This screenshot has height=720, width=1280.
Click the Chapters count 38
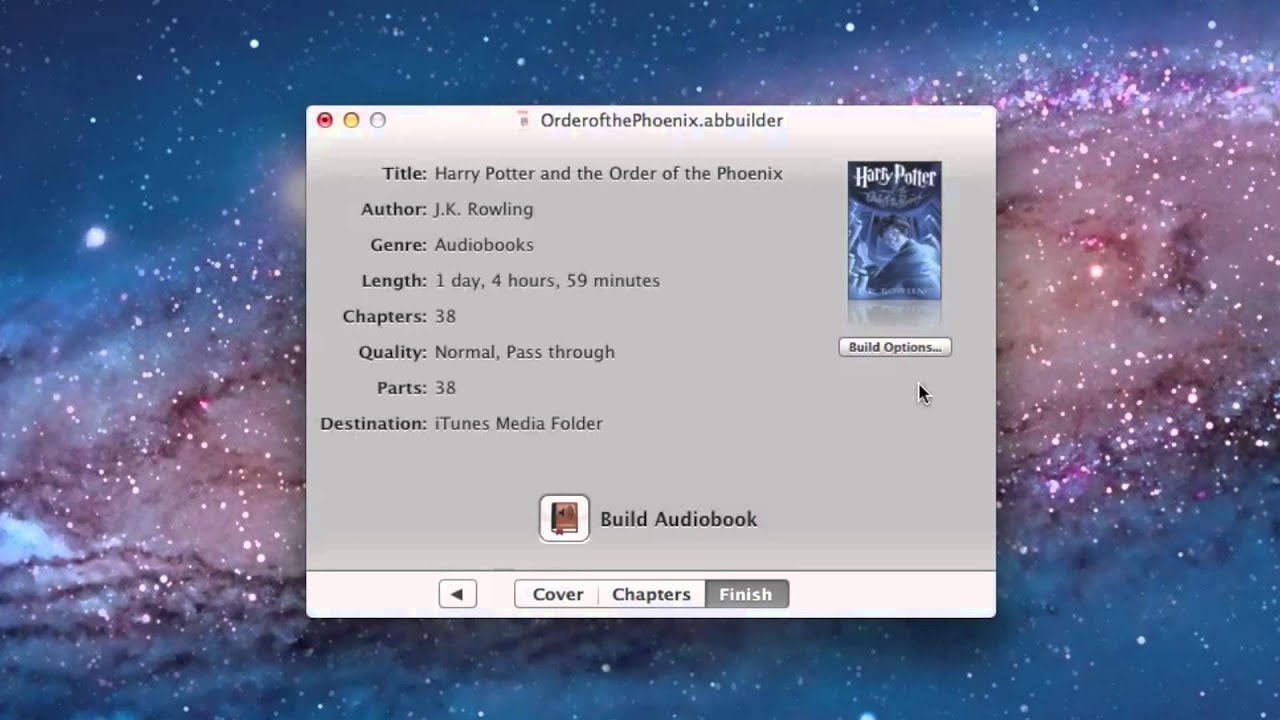pos(445,316)
